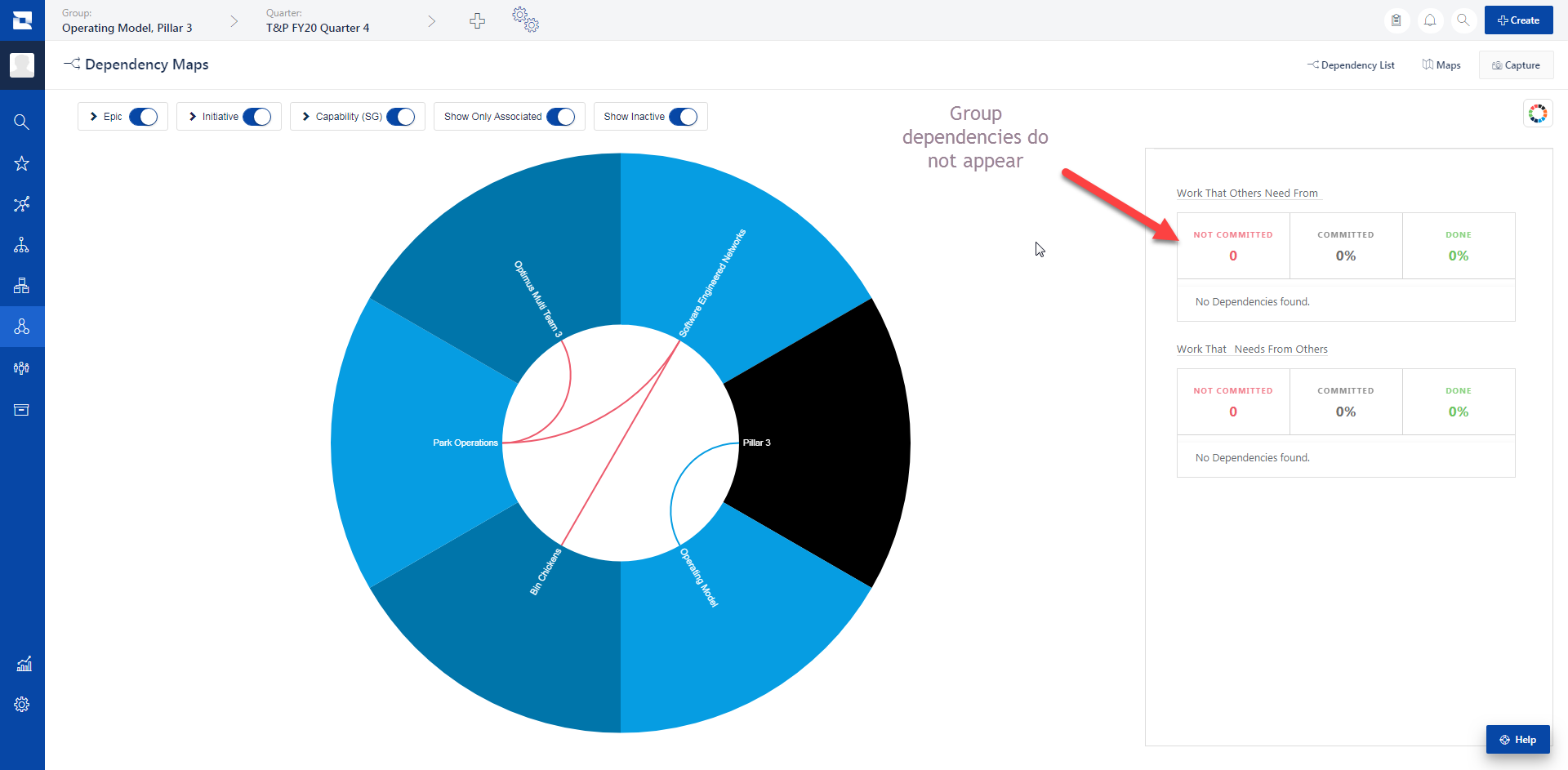Image resolution: width=1568 pixels, height=770 pixels.
Task: Switch to the Dependency List view
Action: [1352, 65]
